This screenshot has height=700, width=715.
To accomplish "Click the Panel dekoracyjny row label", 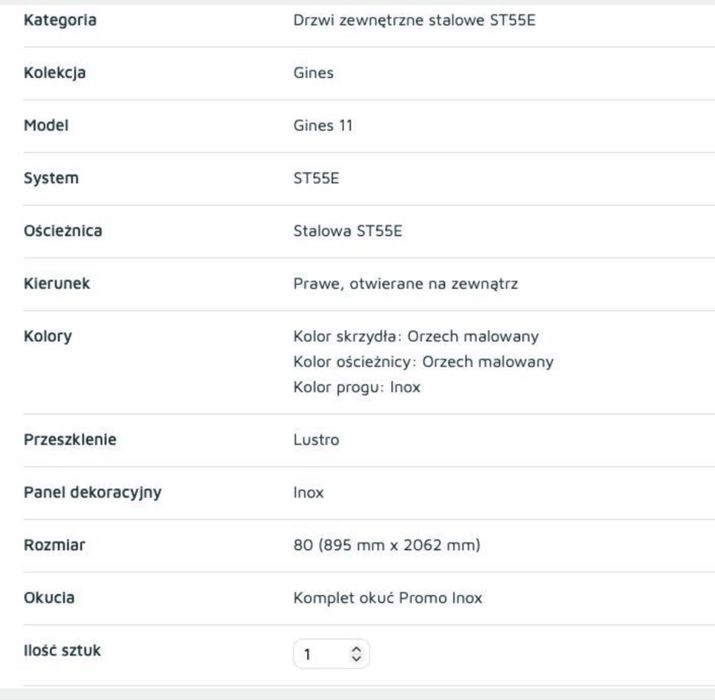I will coord(93,493).
